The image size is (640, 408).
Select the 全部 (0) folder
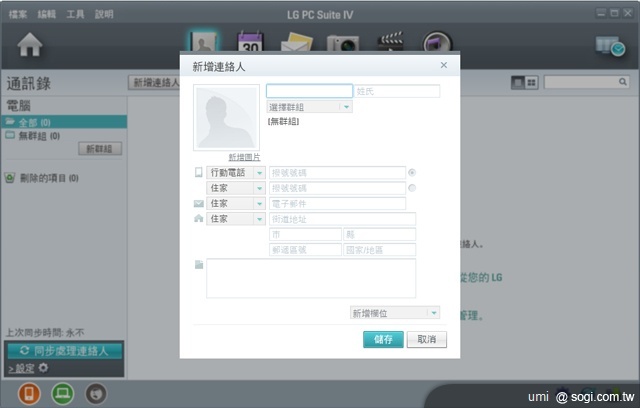[x=64, y=122]
